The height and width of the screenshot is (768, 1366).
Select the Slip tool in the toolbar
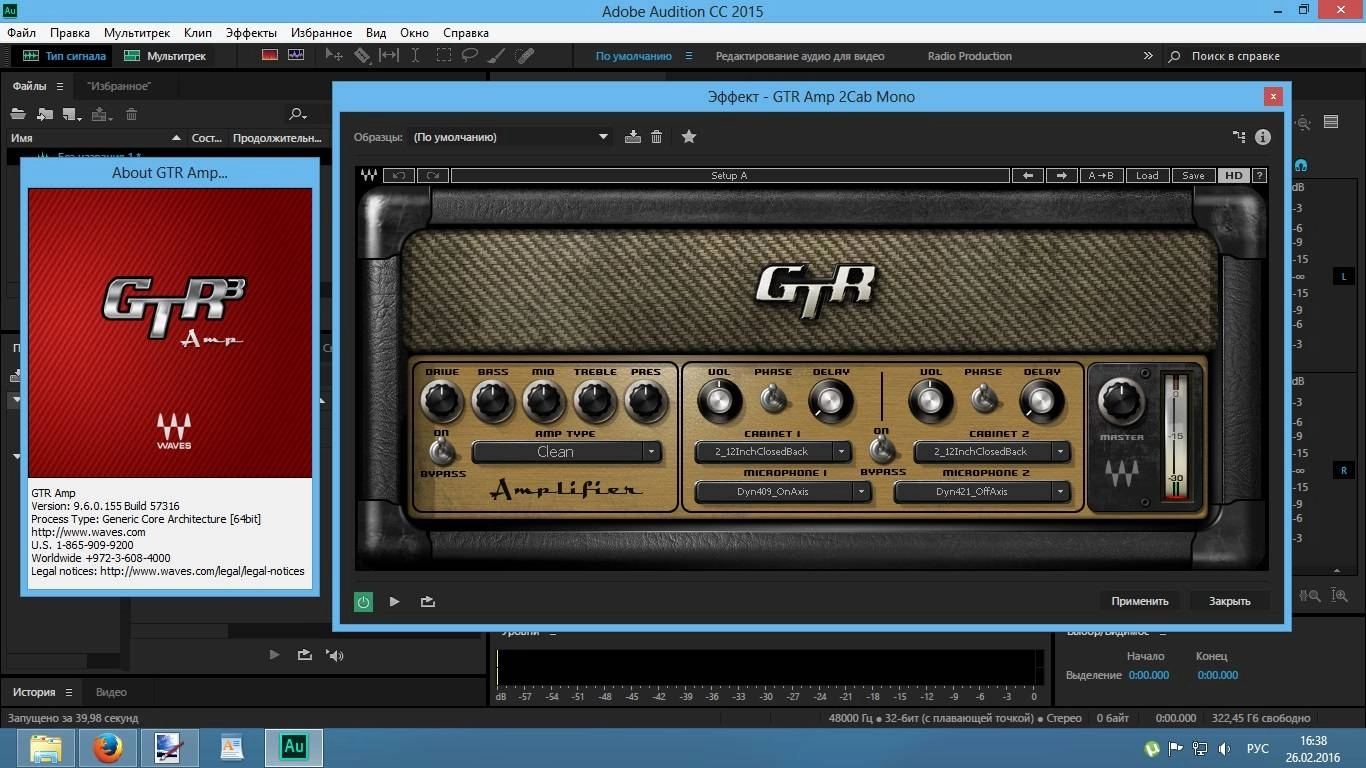(389, 56)
